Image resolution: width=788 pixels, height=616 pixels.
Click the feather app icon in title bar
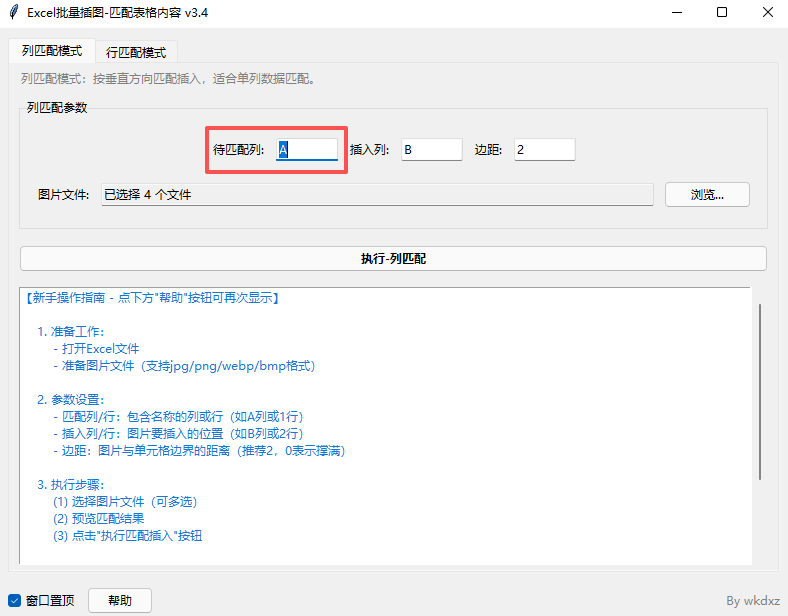point(15,12)
